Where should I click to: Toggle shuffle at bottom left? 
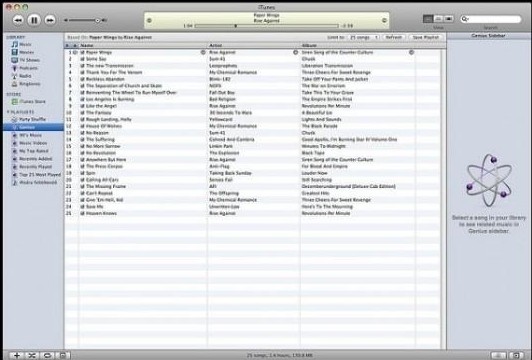[x=32, y=355]
